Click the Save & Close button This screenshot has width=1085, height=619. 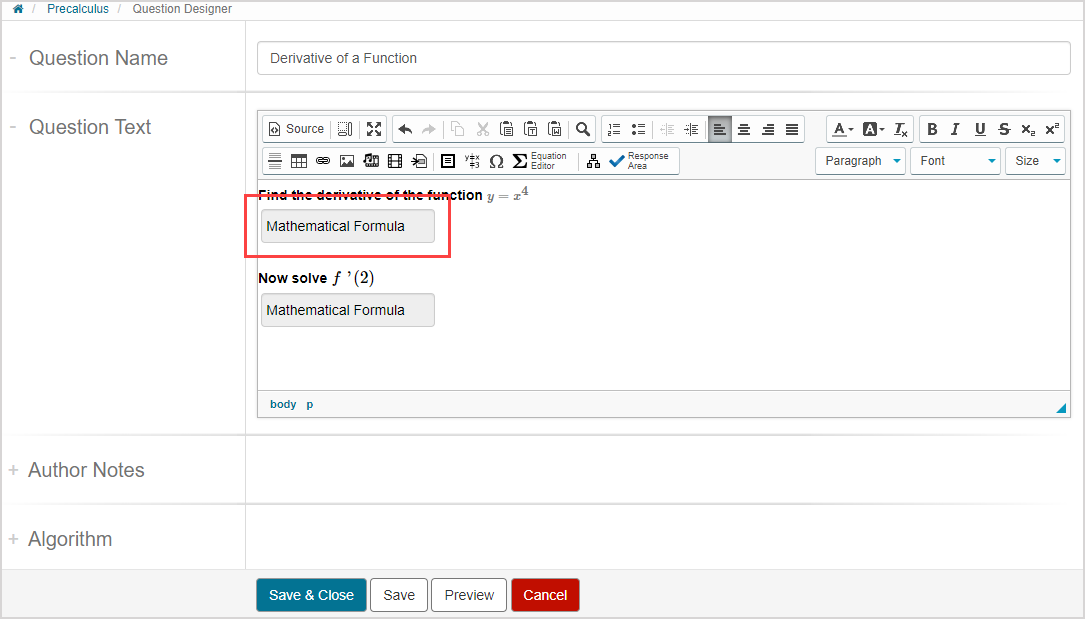[x=311, y=595]
